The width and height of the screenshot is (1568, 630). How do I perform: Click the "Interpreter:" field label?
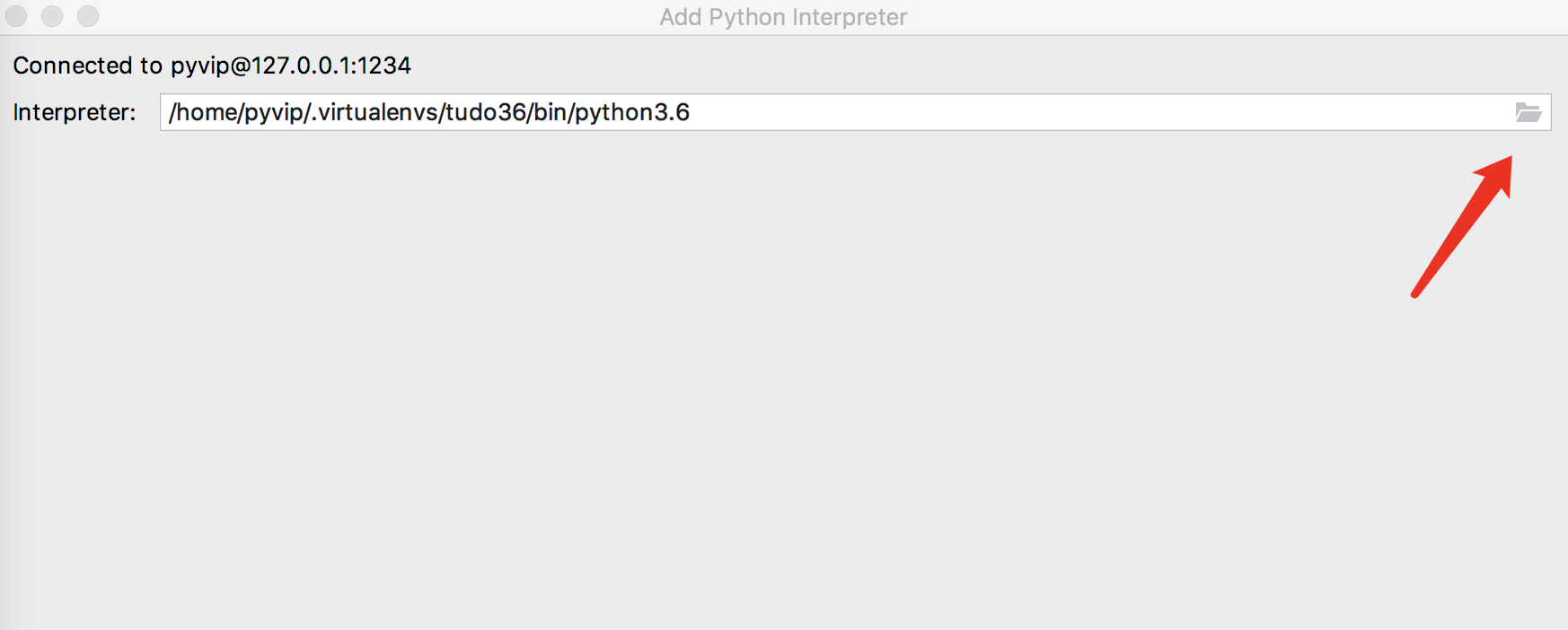tap(75, 112)
